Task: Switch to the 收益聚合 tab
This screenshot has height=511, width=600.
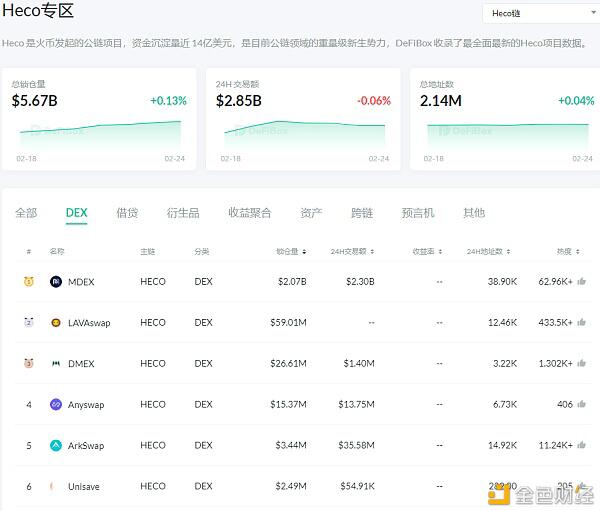Action: (250, 213)
